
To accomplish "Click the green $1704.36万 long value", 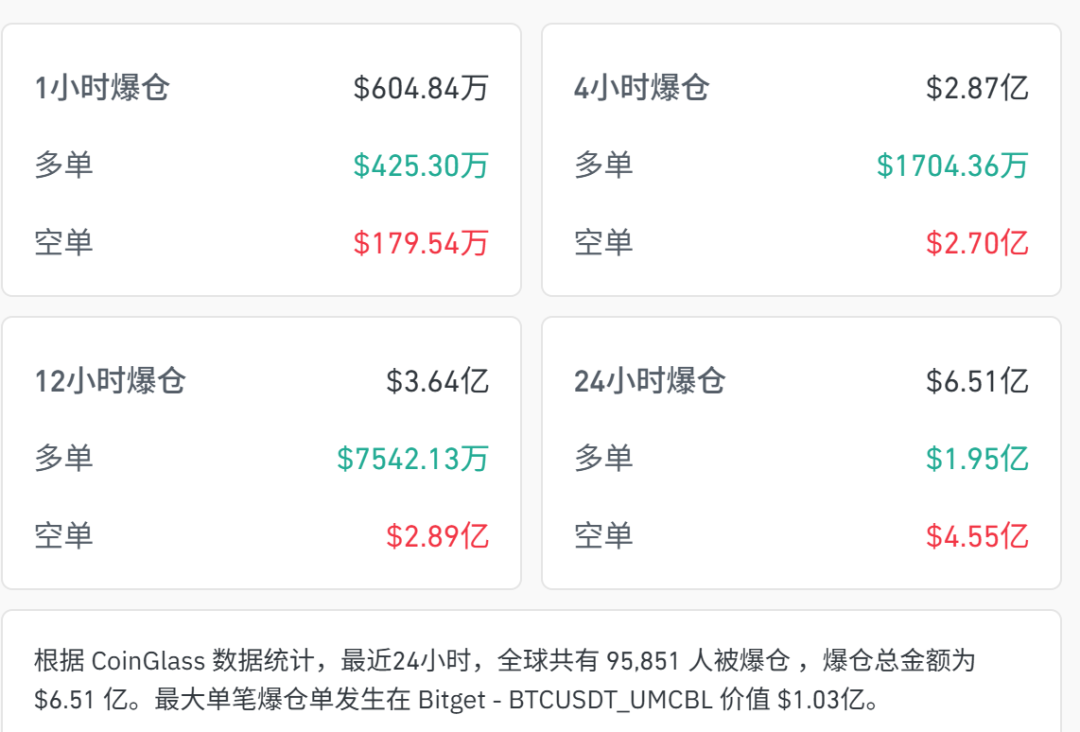I will coord(953,165).
